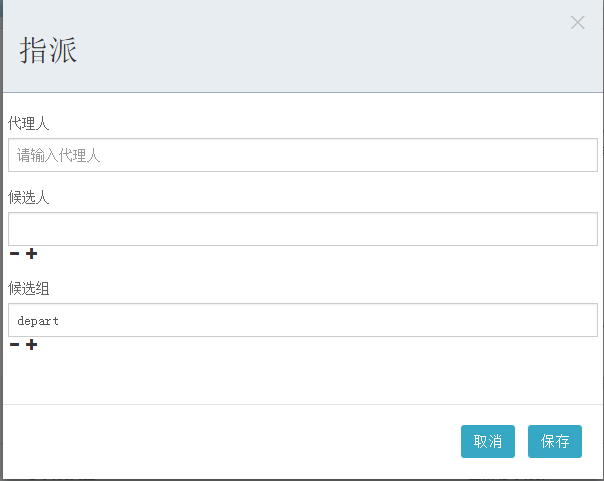Save the assignment with 保存

[554, 441]
